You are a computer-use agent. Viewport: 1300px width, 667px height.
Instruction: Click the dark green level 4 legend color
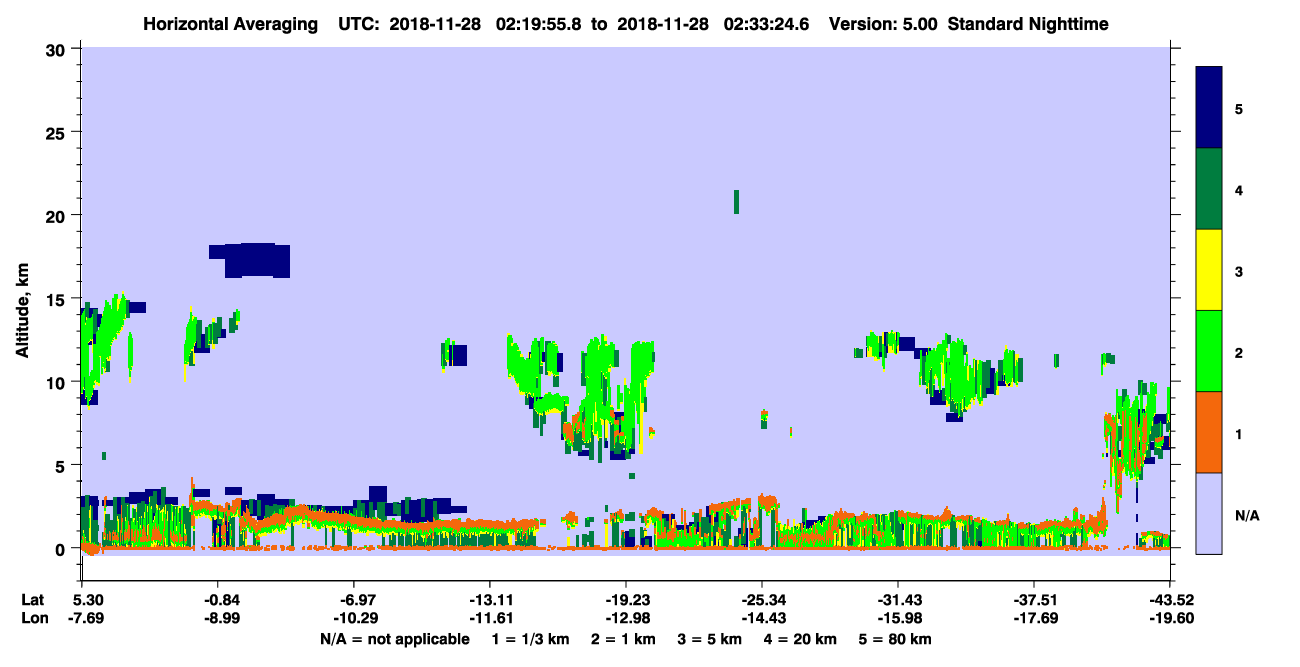1209,189
